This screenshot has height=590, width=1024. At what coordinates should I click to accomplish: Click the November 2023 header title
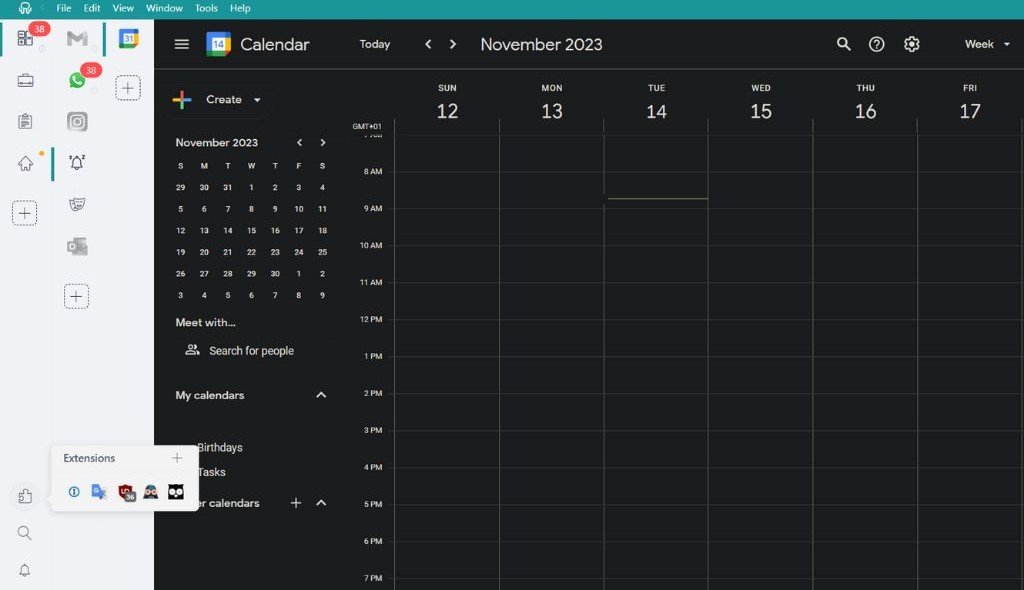(541, 44)
